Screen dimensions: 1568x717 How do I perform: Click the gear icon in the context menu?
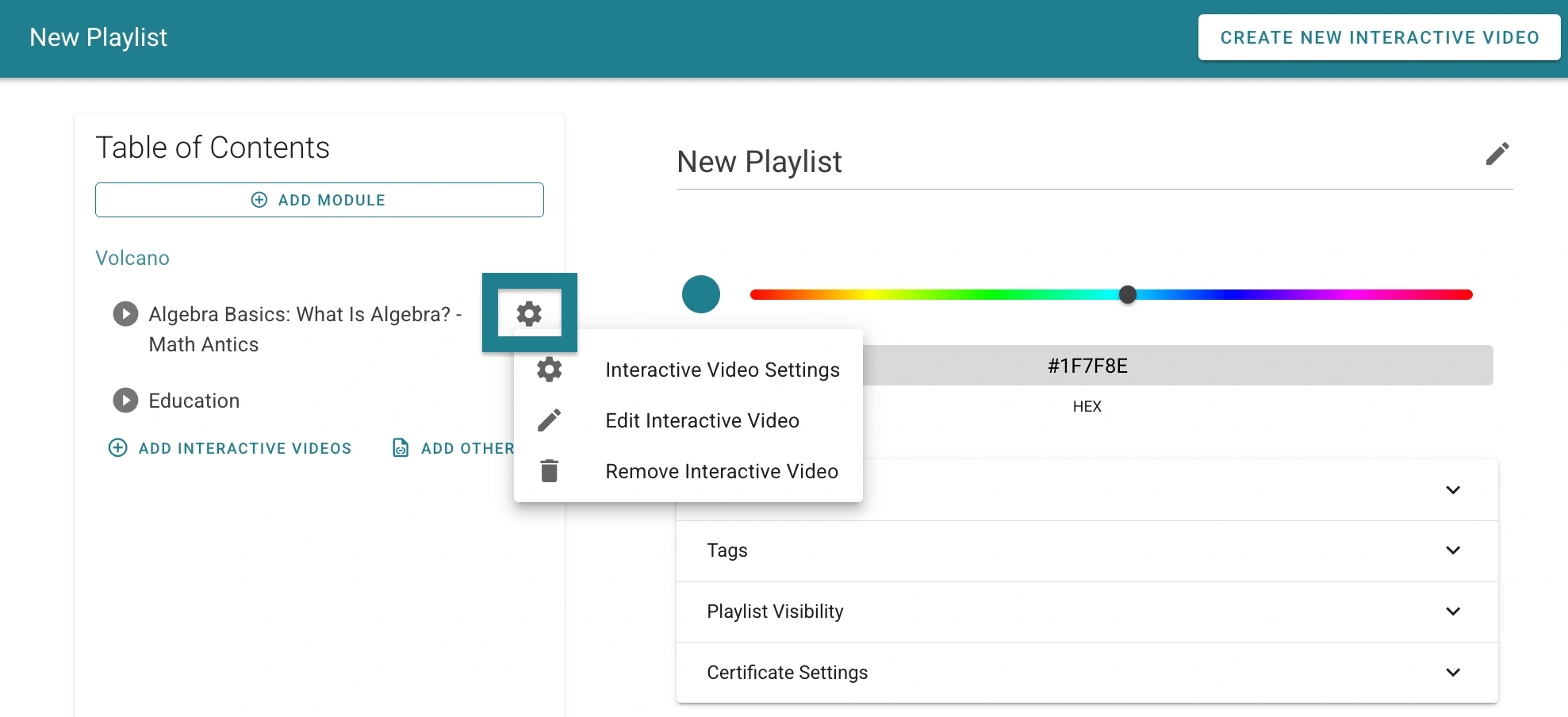click(549, 370)
